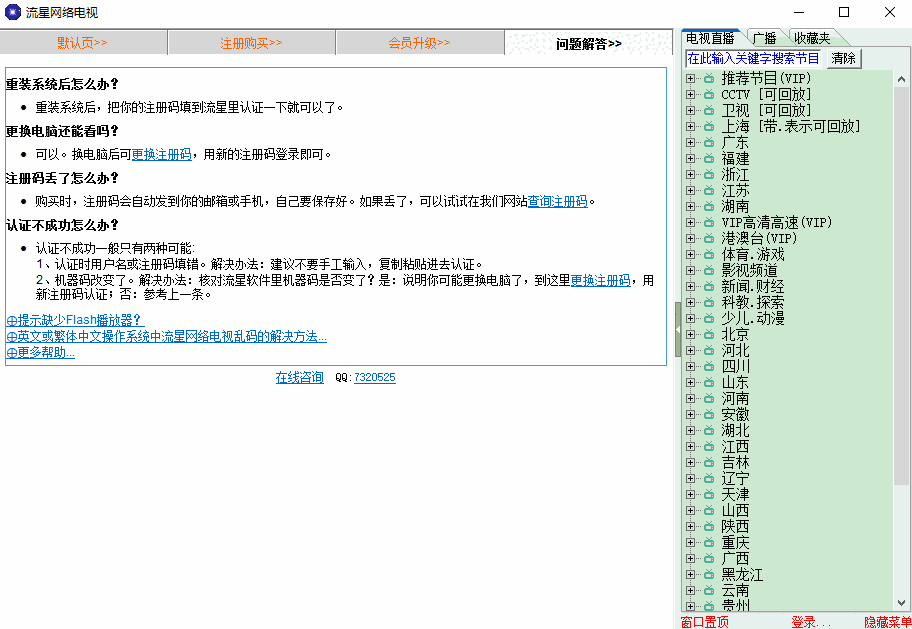This screenshot has height=629, width=912.
Task: Expand the 湖南 channel list
Action: 690,207
